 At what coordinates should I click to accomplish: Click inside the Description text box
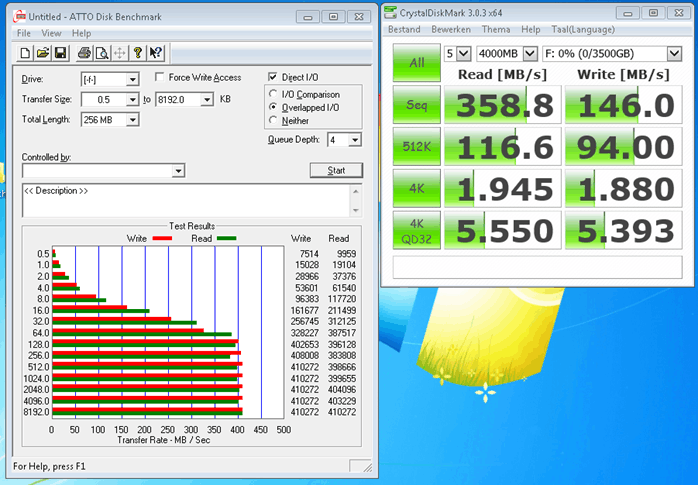tap(185, 200)
